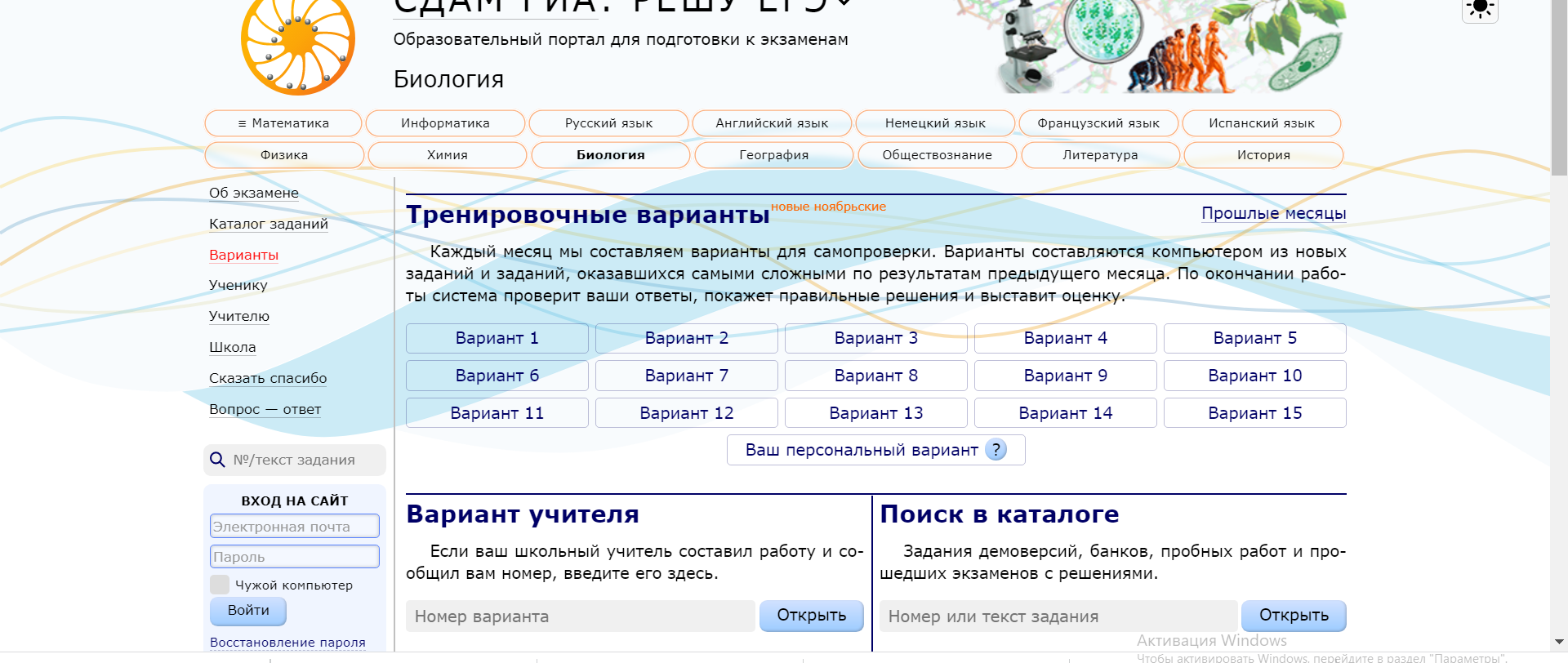Open Вариант 14
The image size is (1568, 663).
1066,413
